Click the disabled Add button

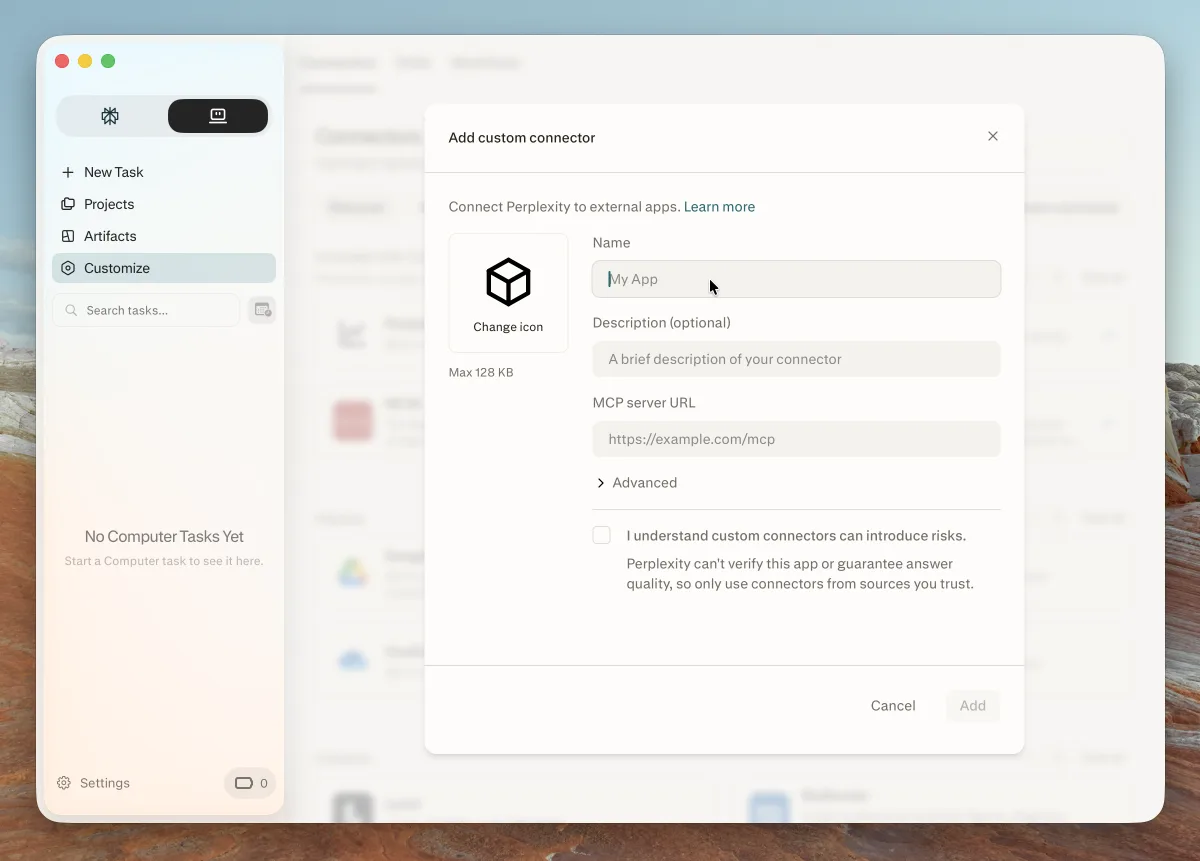[x=973, y=706]
